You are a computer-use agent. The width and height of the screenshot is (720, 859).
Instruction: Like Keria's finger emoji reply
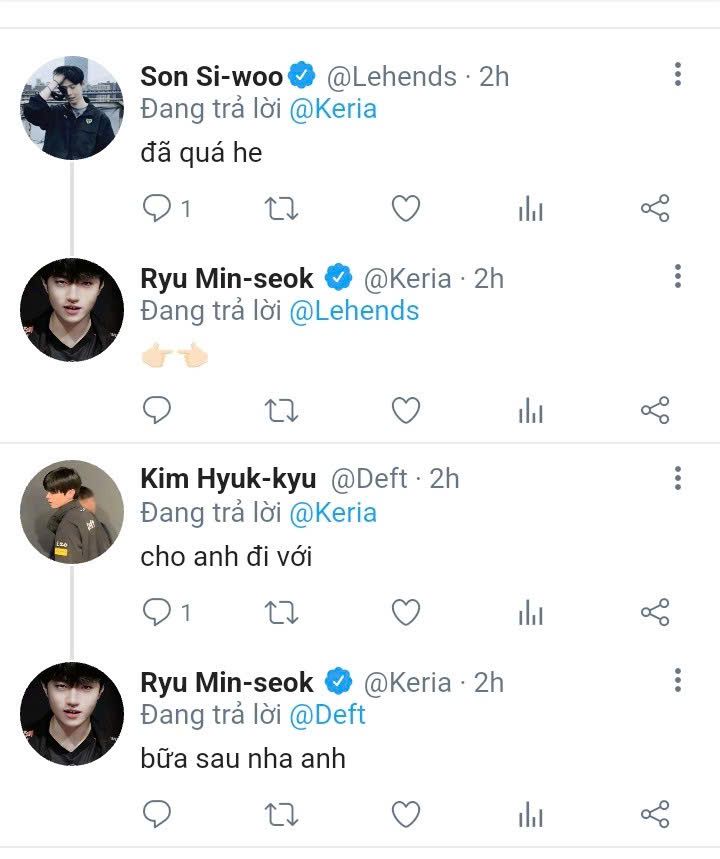click(x=405, y=410)
